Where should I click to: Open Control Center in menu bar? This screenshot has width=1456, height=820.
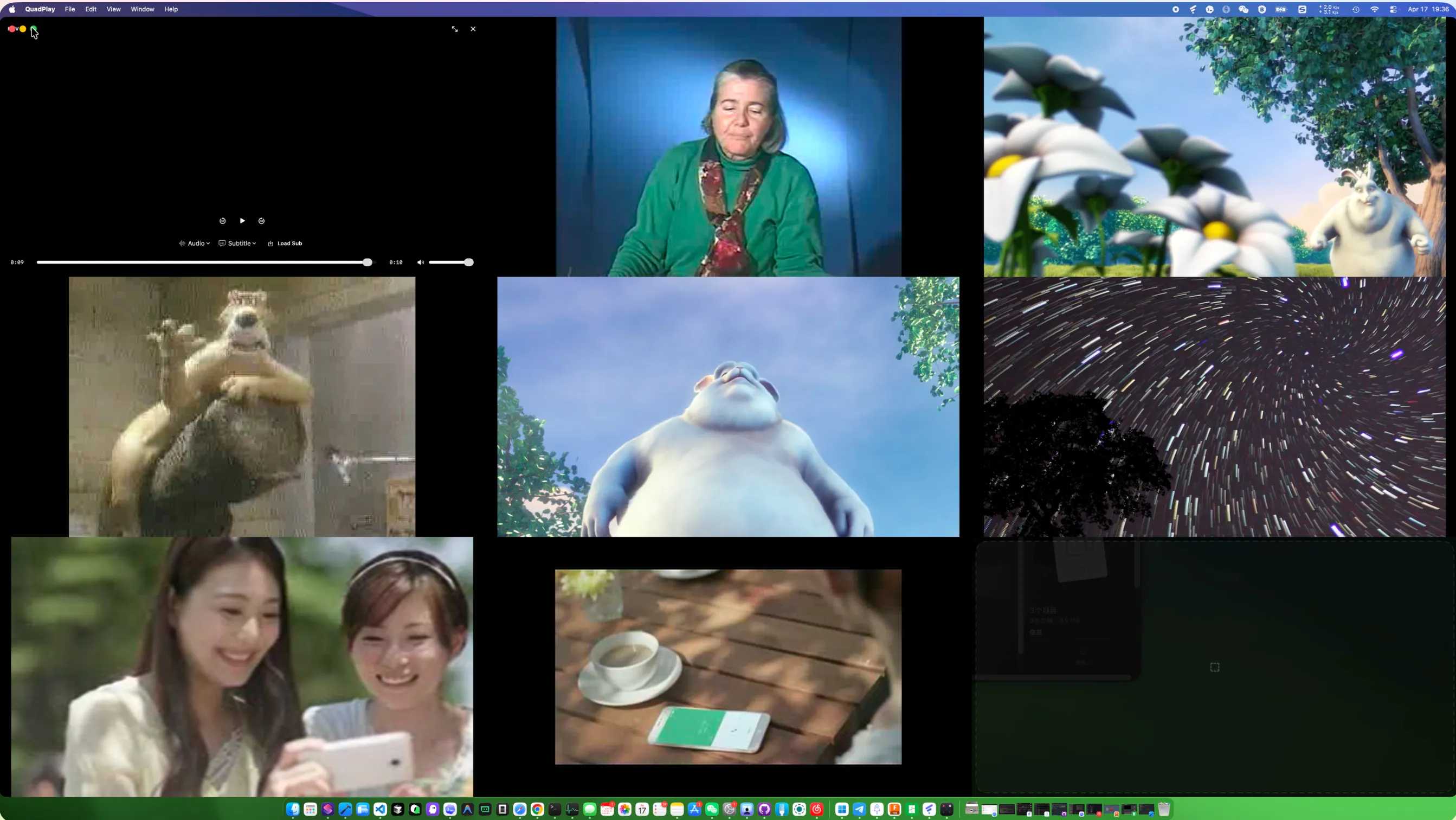[1393, 9]
